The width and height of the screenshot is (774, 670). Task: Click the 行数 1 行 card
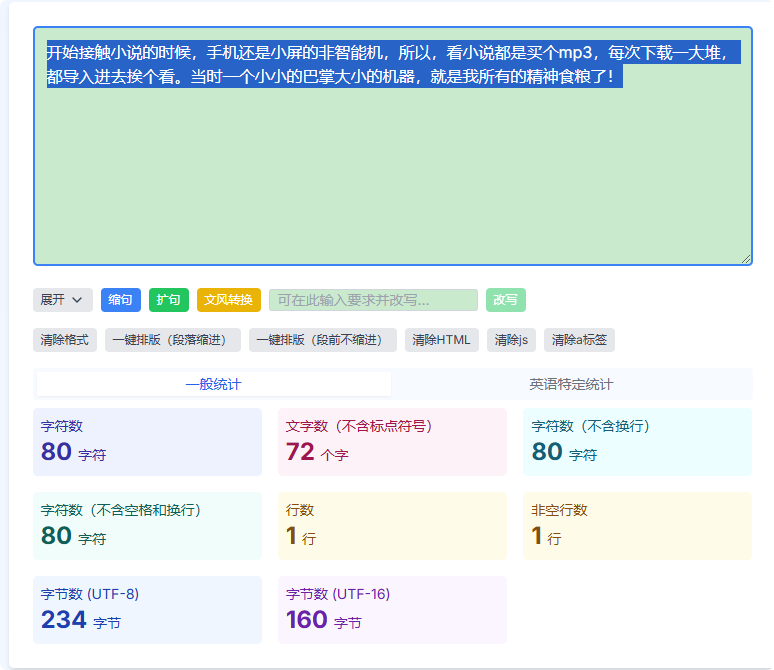(x=392, y=526)
